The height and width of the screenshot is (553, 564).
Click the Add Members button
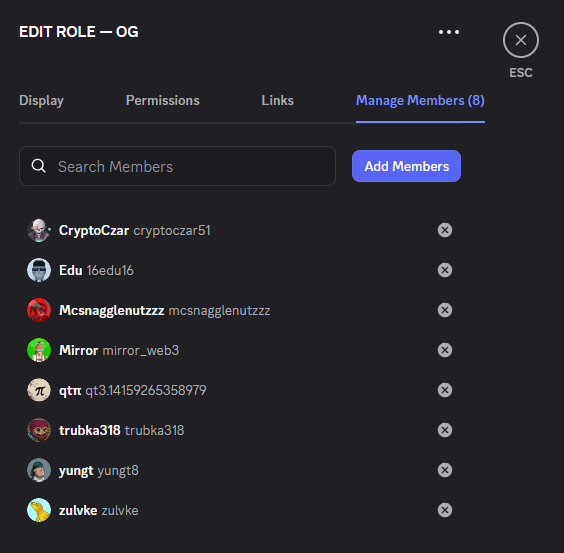click(x=406, y=166)
